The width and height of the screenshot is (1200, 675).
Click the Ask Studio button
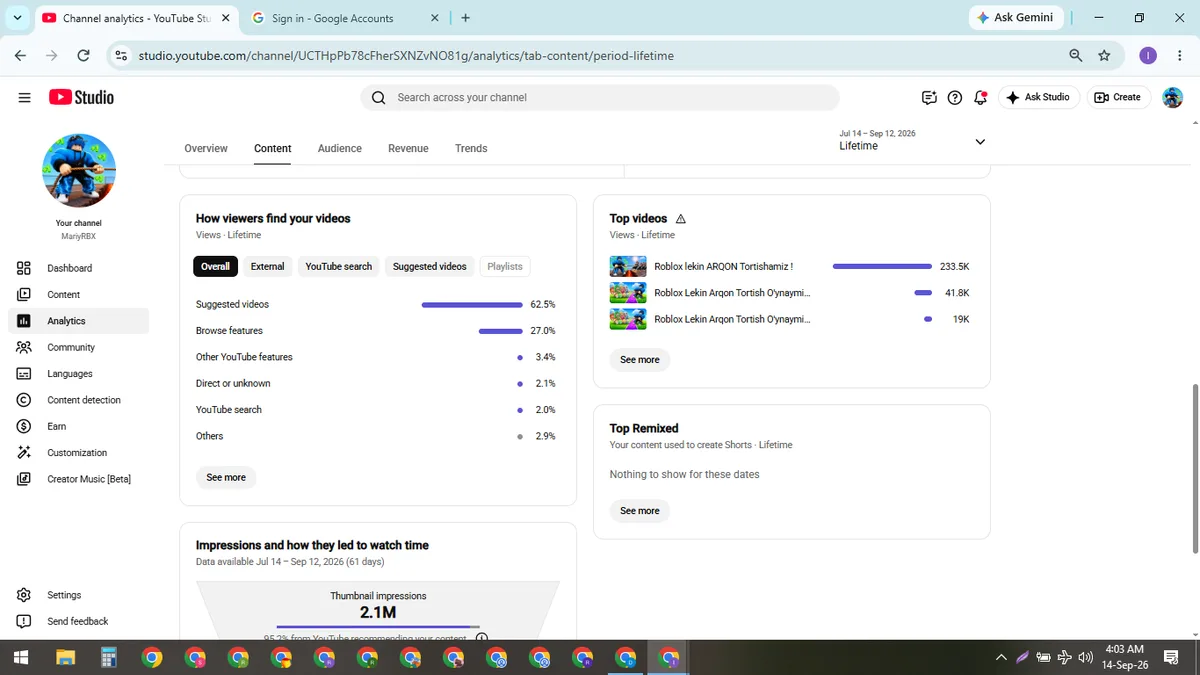click(1039, 97)
